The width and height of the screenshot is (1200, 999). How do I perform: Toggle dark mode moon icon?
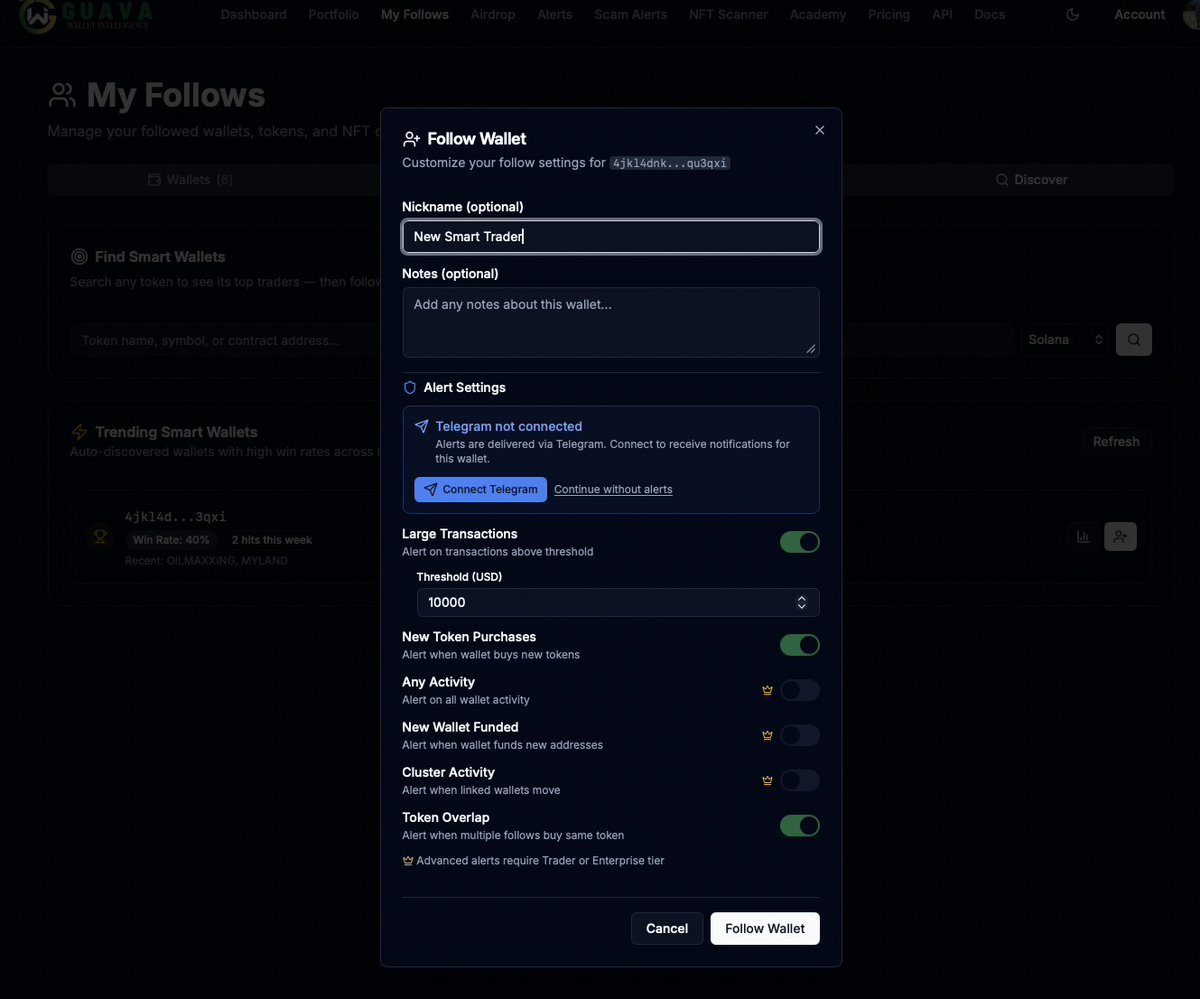pos(1073,14)
